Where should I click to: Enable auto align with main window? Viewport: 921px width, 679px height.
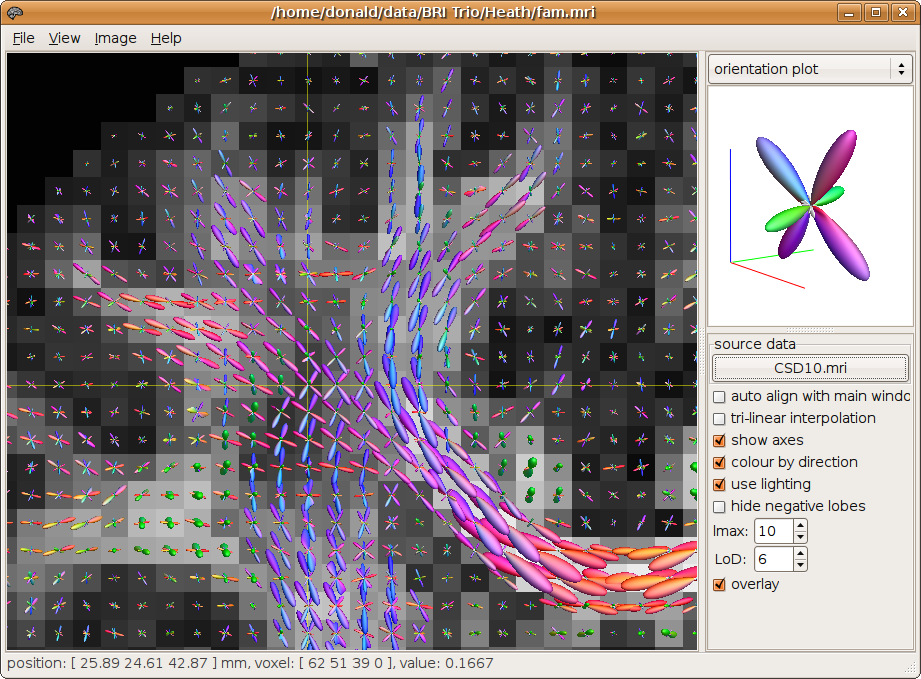(x=719, y=396)
